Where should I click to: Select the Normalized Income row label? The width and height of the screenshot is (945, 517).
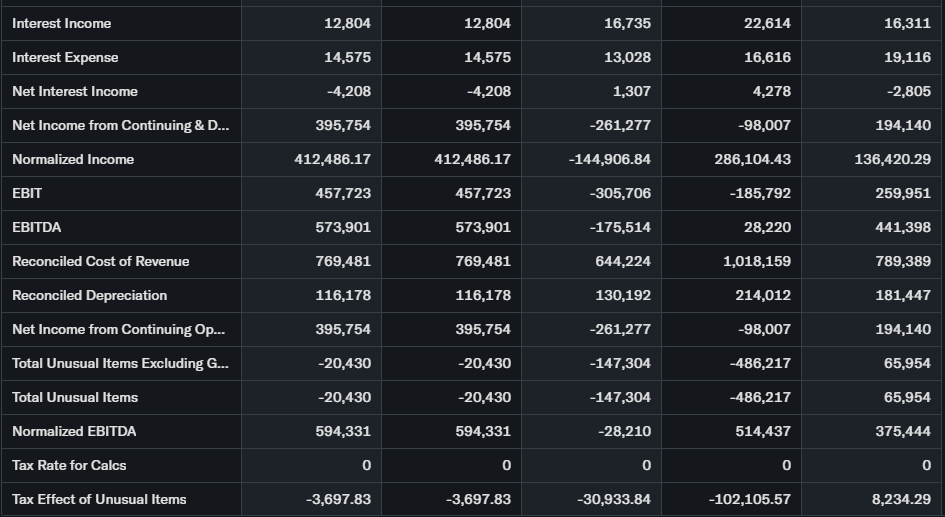(x=73, y=159)
